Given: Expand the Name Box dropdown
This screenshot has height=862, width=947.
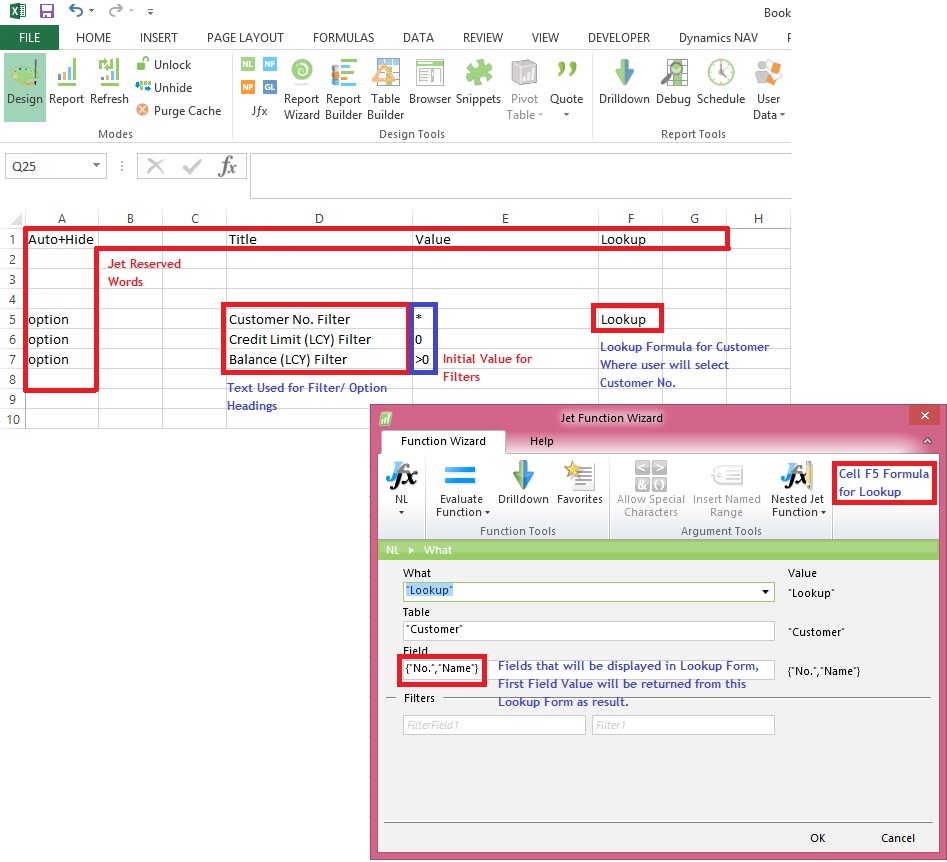Looking at the screenshot, I should (x=97, y=166).
